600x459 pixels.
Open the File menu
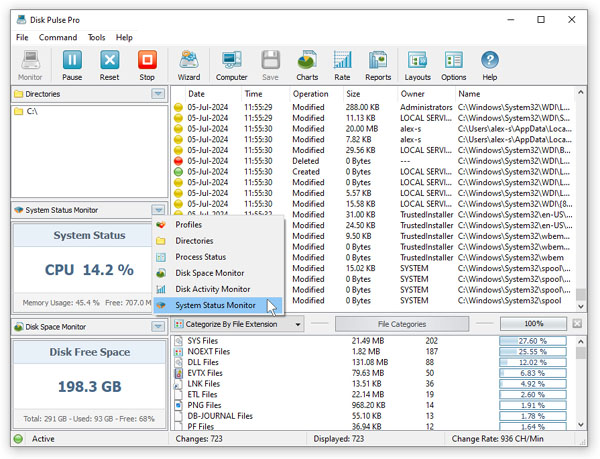pos(22,37)
